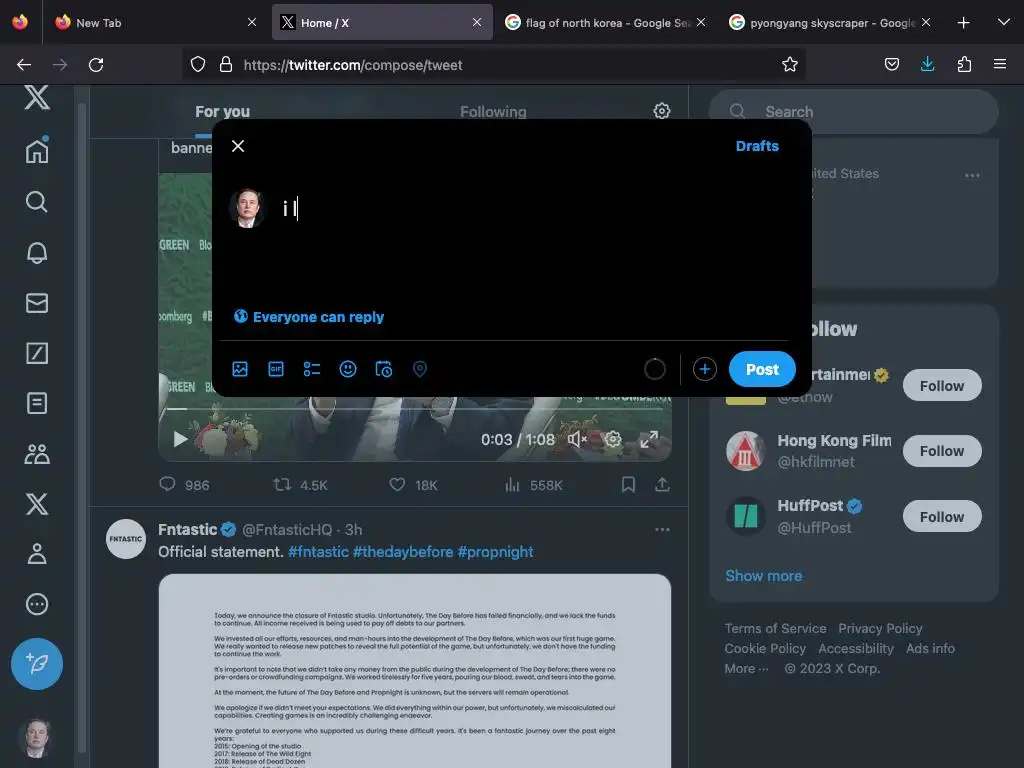Open Communities people icon in sidebar

click(37, 453)
